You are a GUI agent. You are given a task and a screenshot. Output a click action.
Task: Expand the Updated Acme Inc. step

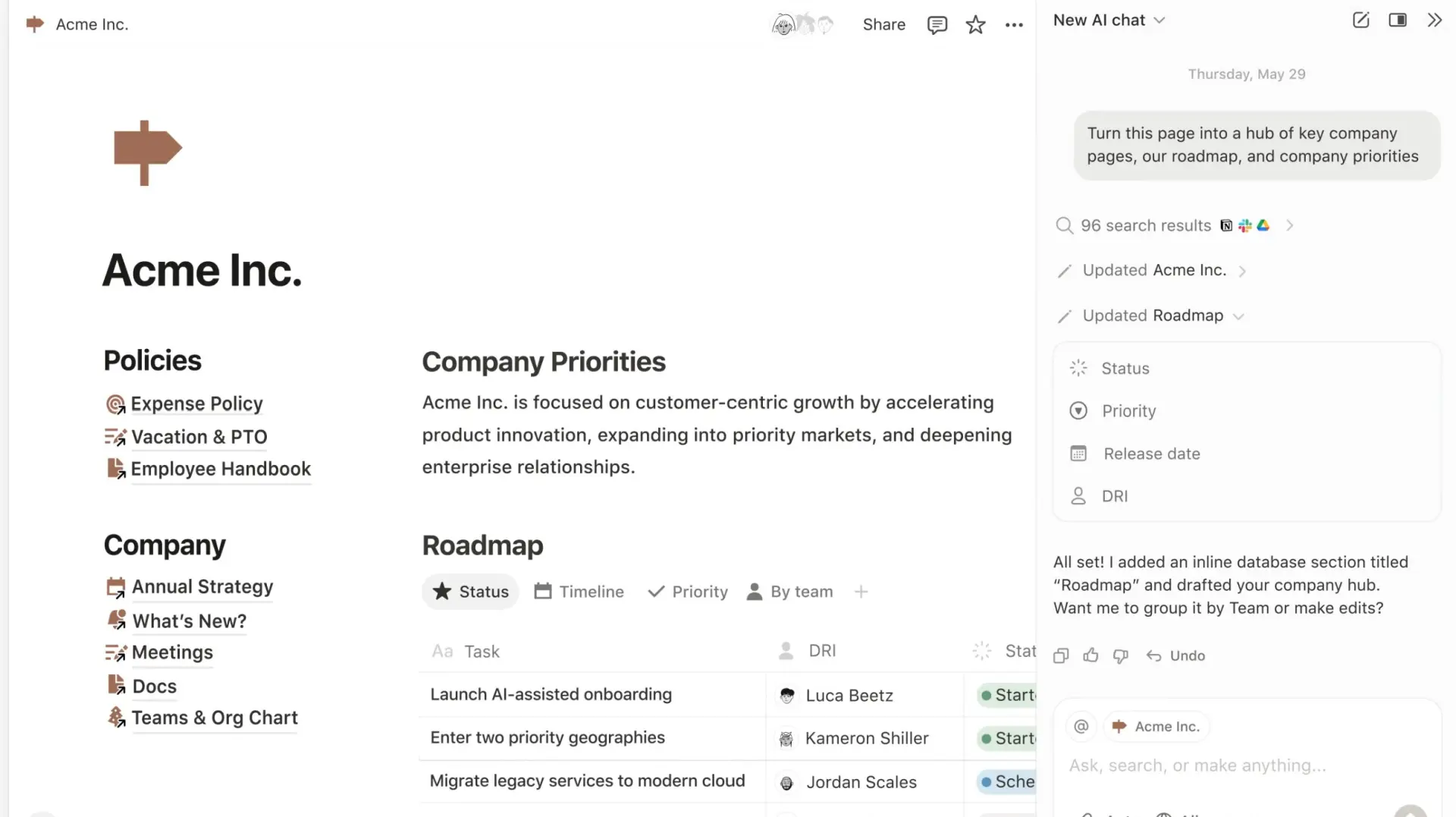(x=1242, y=271)
